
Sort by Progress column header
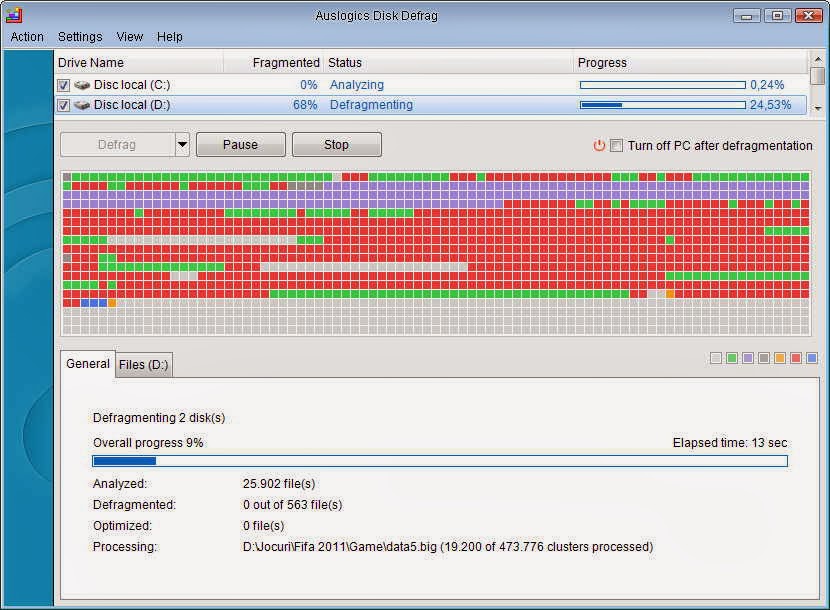click(x=690, y=62)
